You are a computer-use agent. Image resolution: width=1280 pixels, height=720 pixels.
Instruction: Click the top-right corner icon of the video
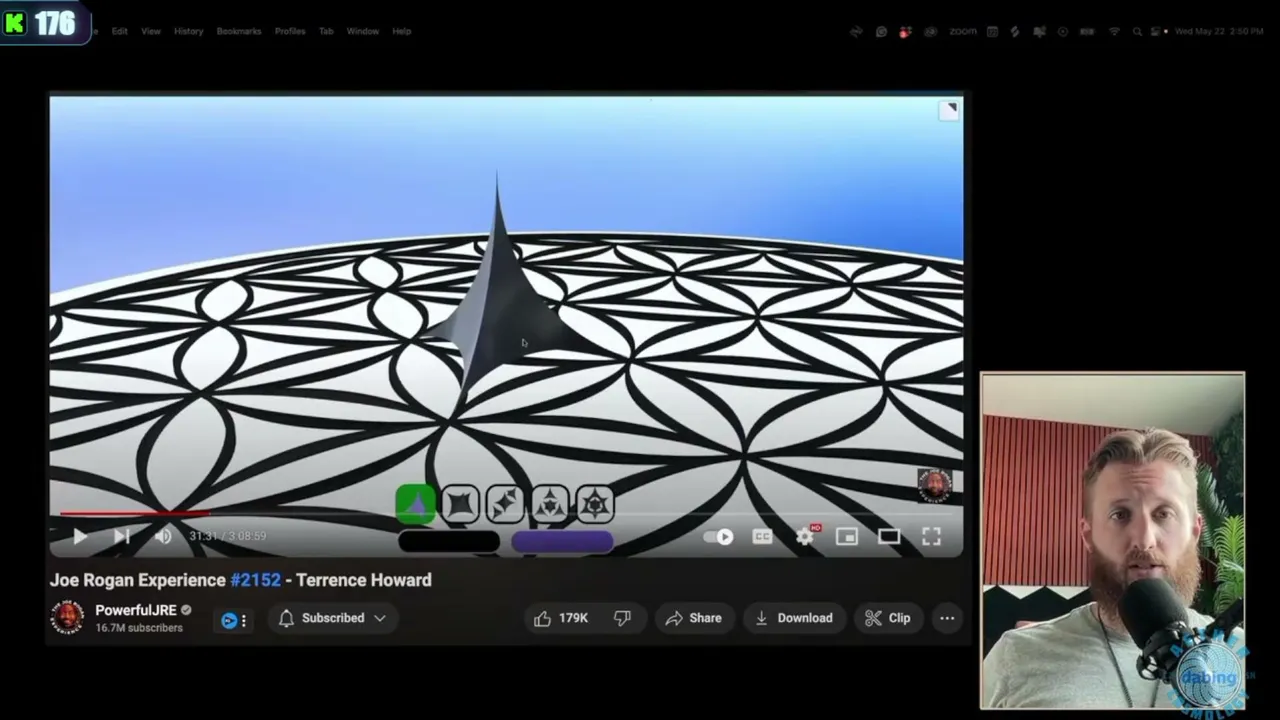[x=948, y=110]
